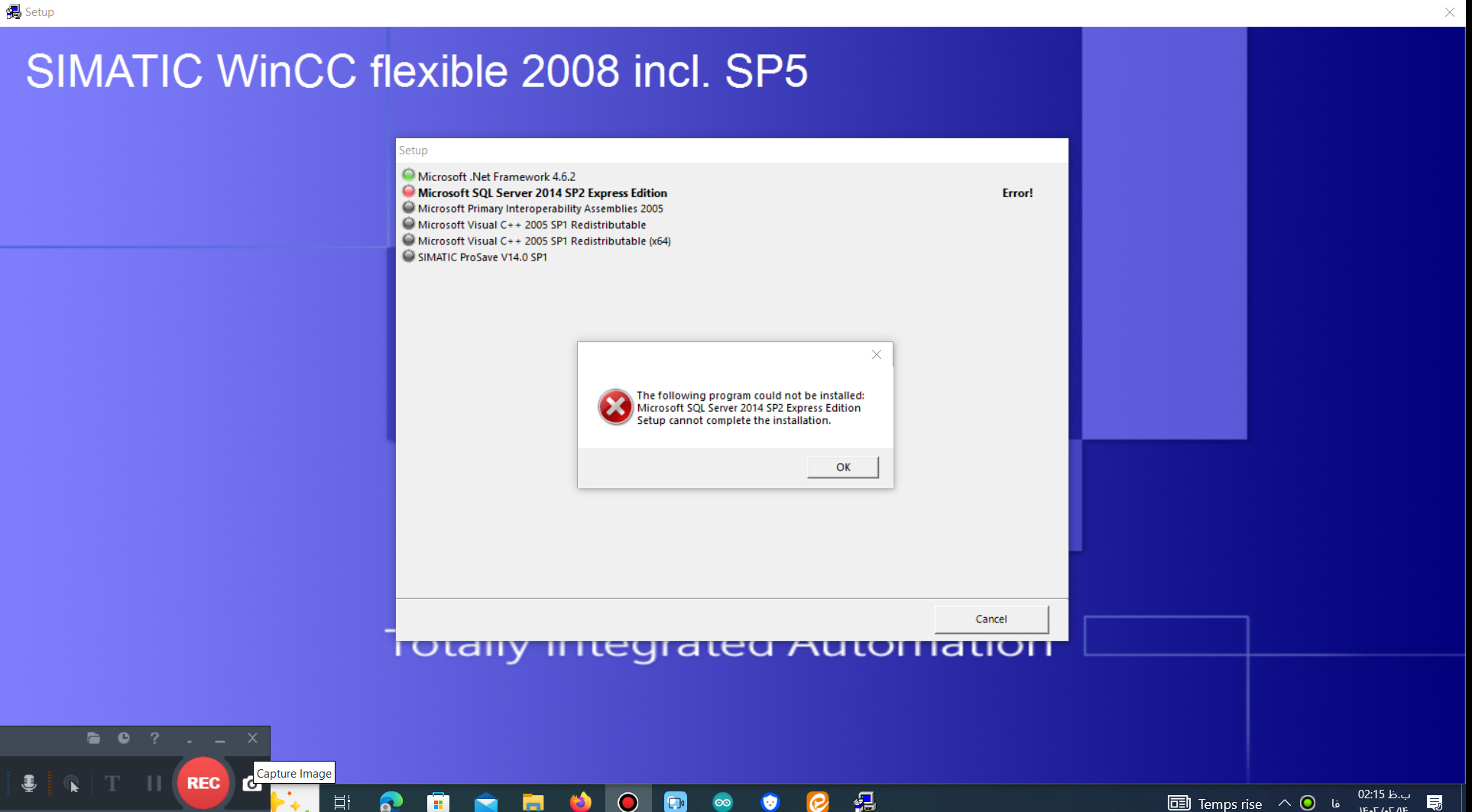Switch the input language indicator
Image resolution: width=1472 pixels, height=812 pixels.
pos(1335,803)
